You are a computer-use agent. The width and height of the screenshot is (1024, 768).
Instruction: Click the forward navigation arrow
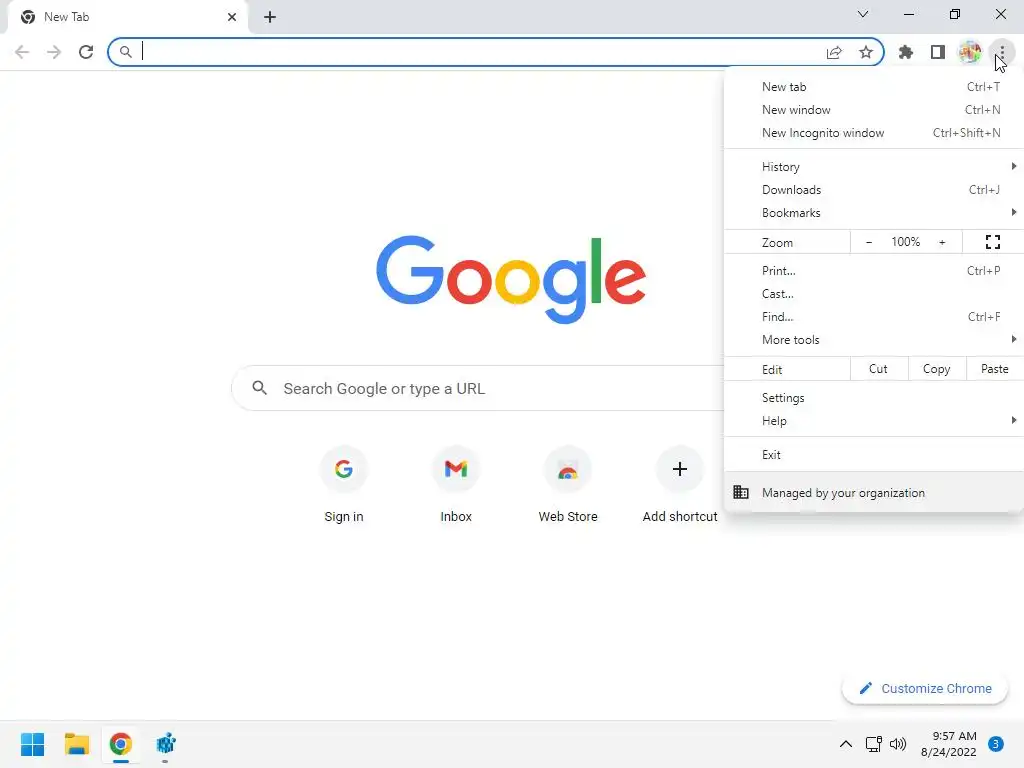pos(54,52)
